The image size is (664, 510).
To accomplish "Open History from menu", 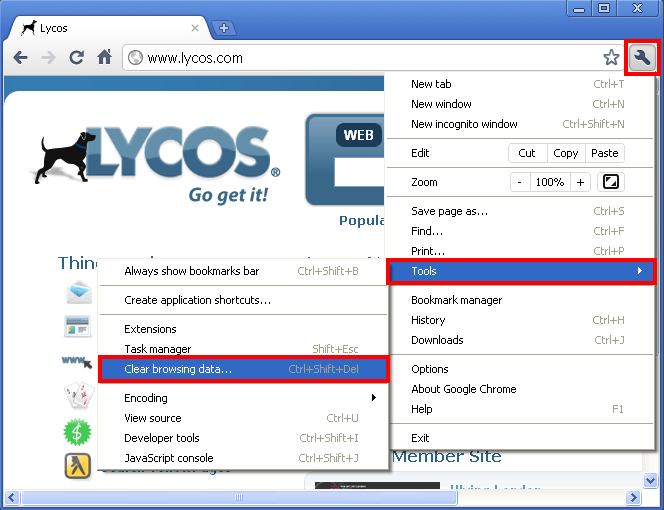I will click(520, 320).
